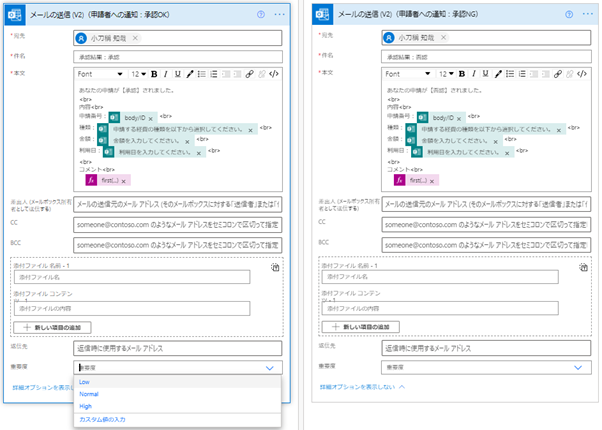Open help icon on the 承認OK card header
This screenshot has width=602, height=430.
(262, 15)
